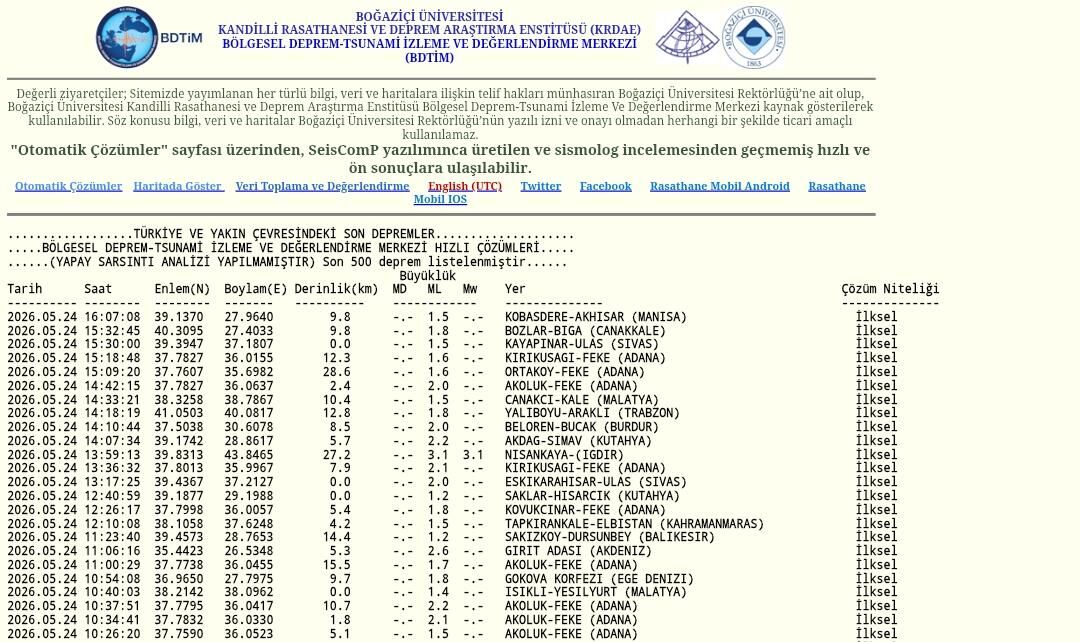Click the Boğaziçi University round seal
This screenshot has width=1080, height=642.
pos(753,37)
